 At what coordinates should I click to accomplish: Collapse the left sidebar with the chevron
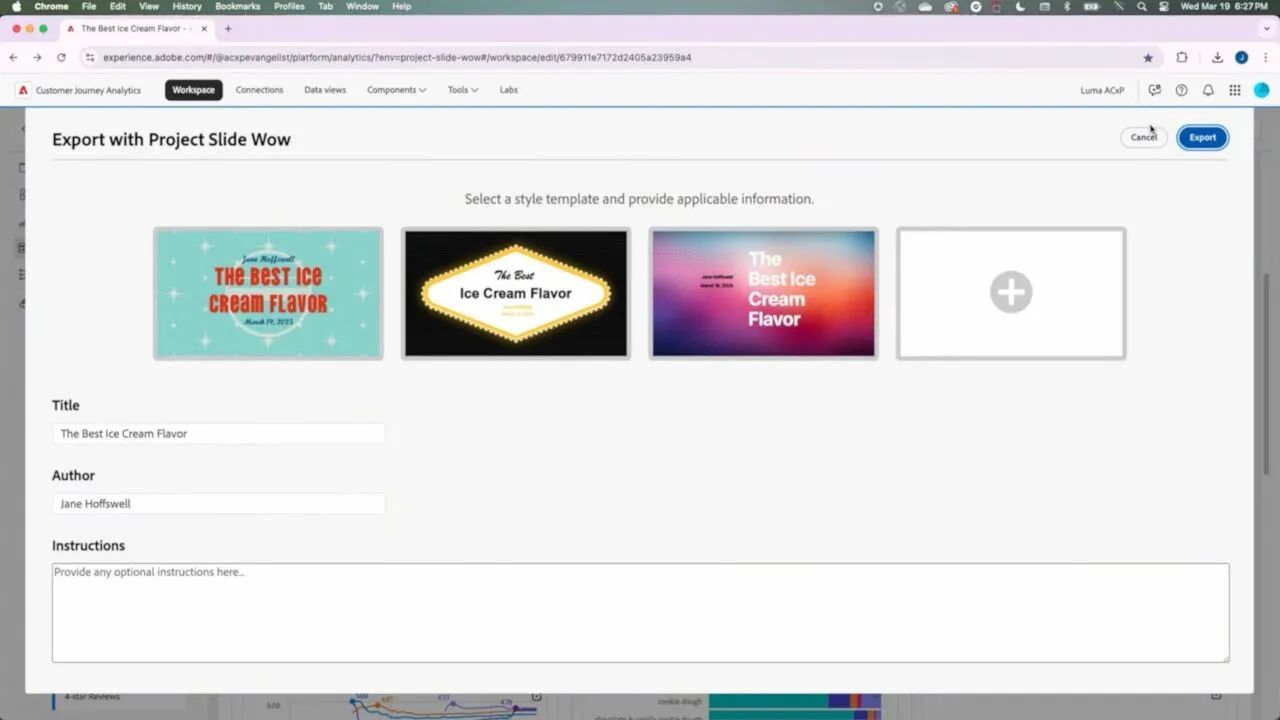(23, 128)
